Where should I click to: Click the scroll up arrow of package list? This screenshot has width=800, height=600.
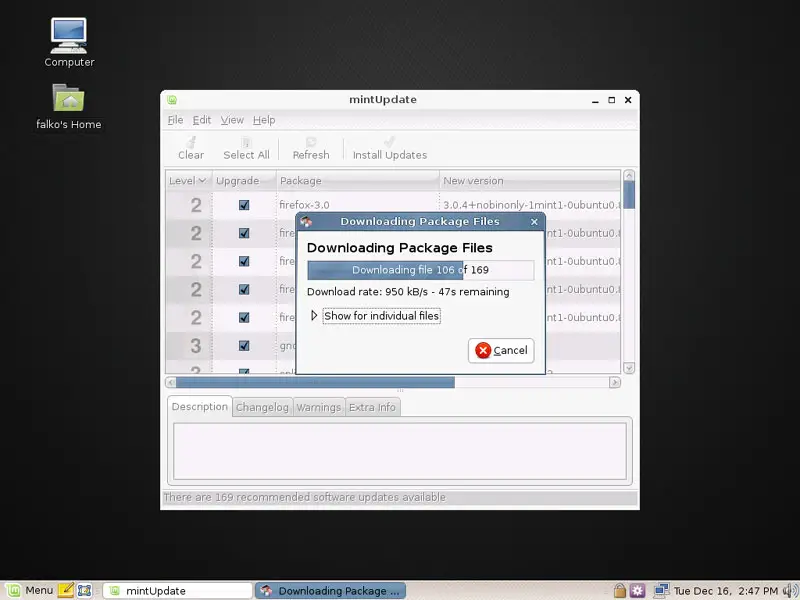[629, 176]
